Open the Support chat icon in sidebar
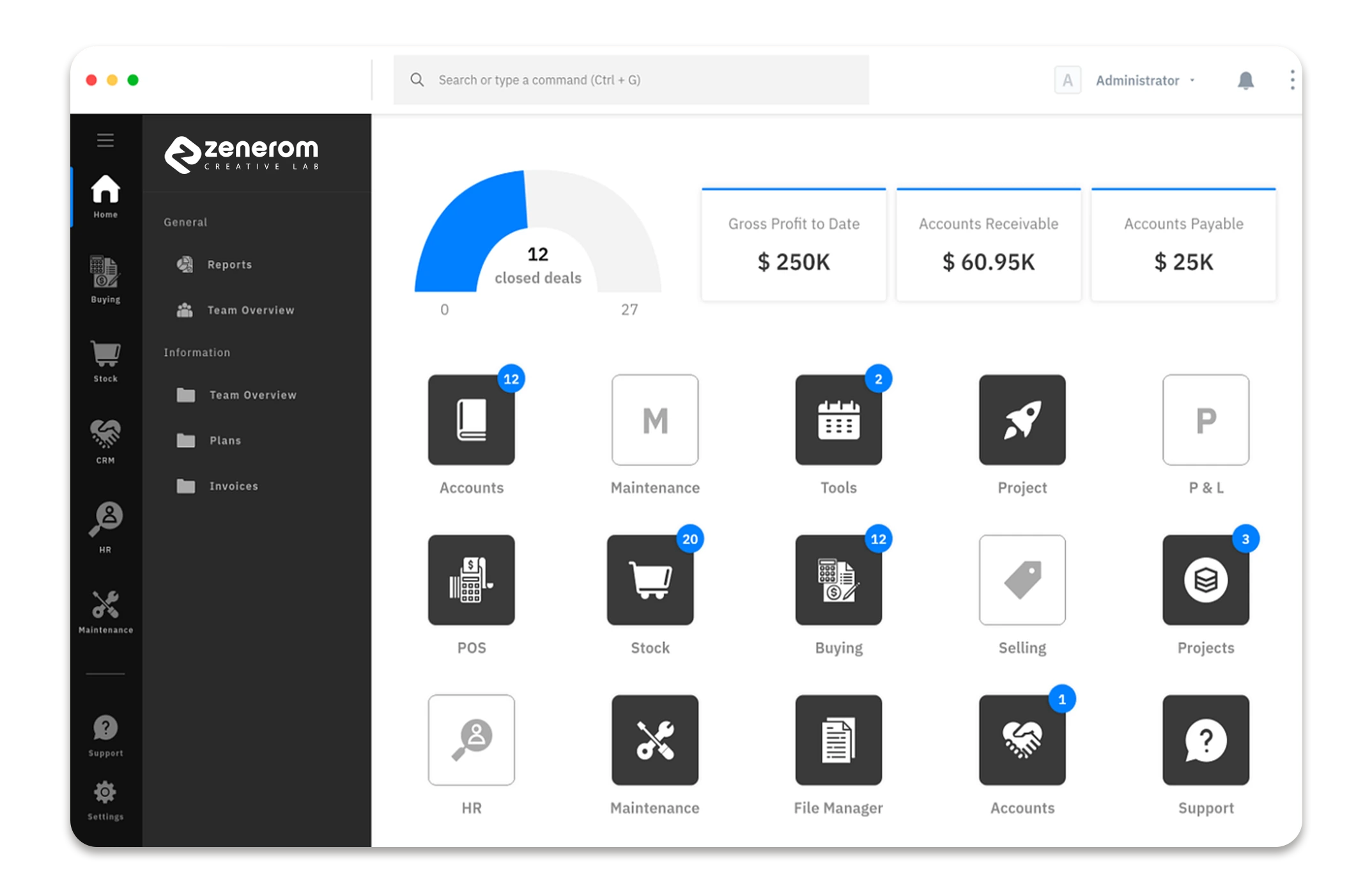1372x893 pixels. click(104, 729)
